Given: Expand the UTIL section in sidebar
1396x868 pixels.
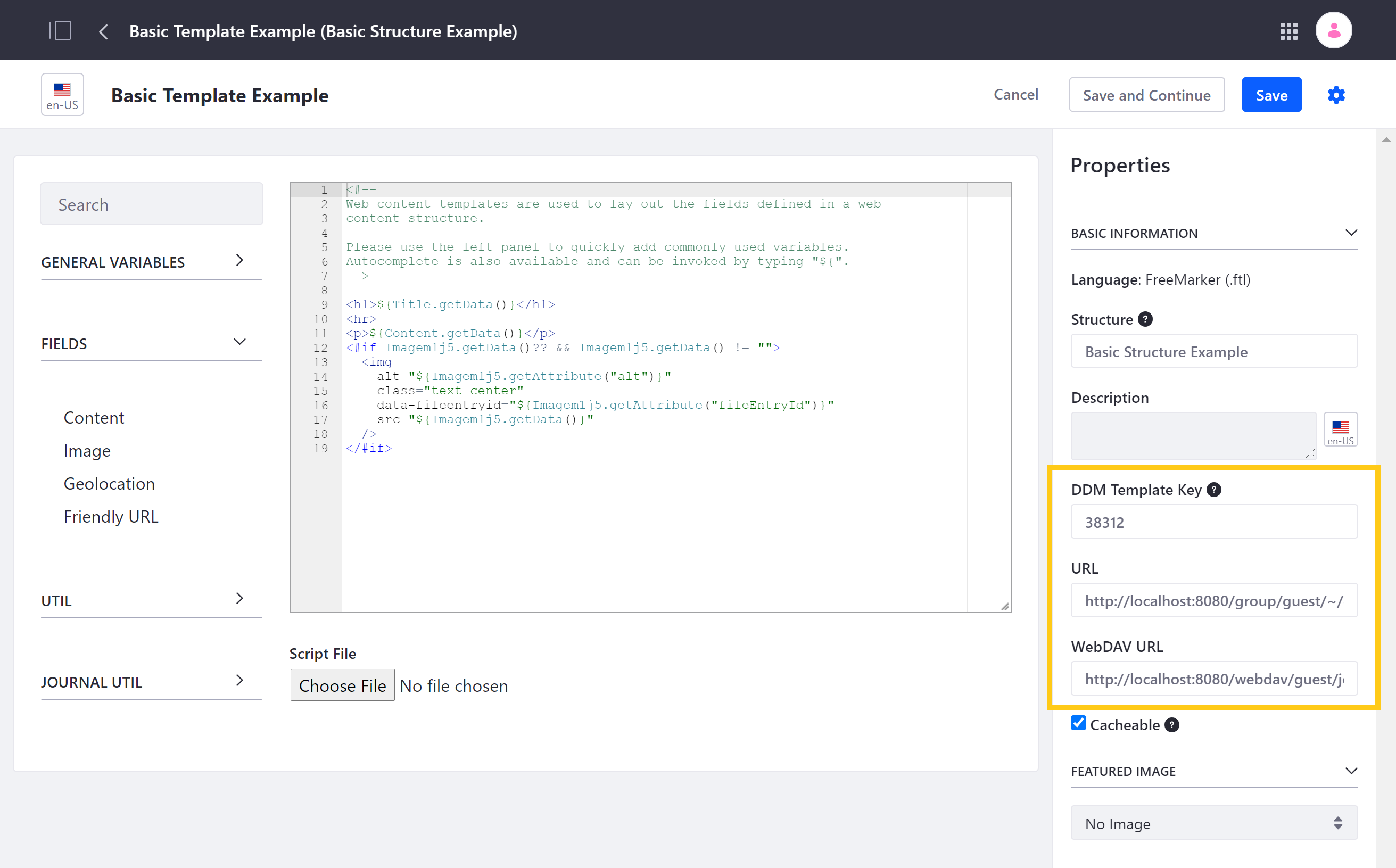Looking at the screenshot, I should (143, 600).
